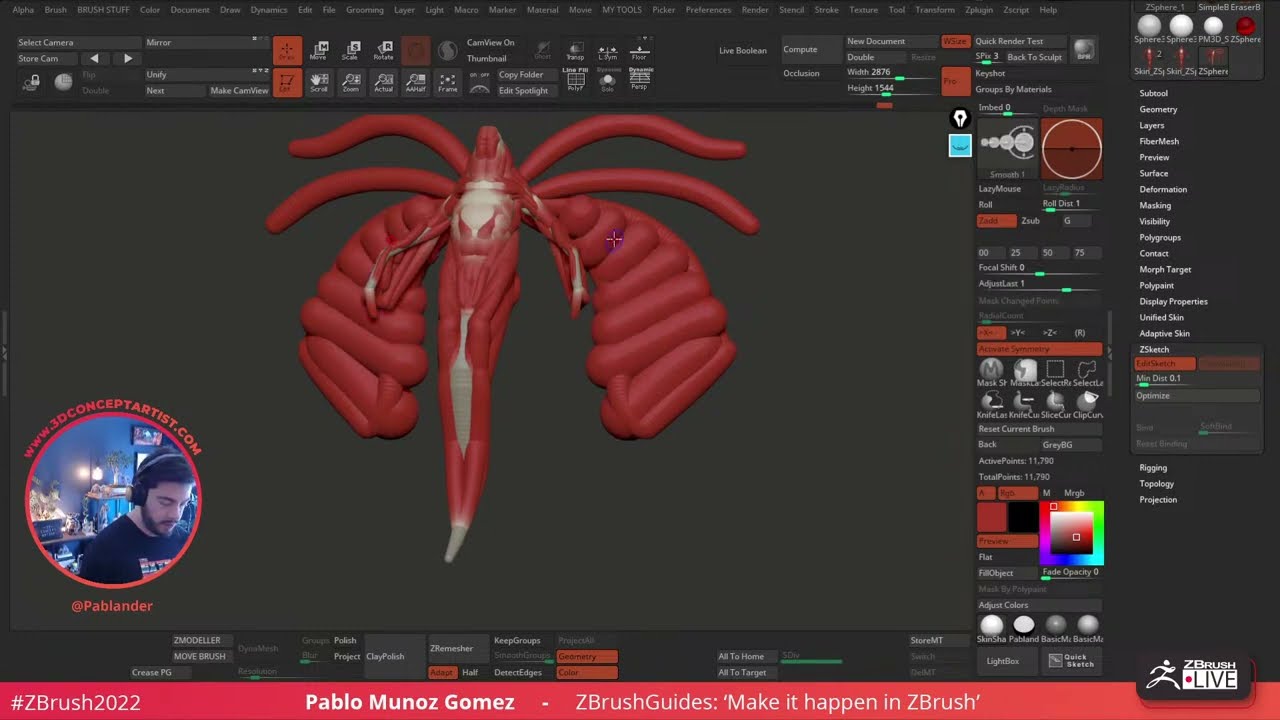1280x720 pixels.
Task: Open the Zplugin menu
Action: [x=979, y=10]
